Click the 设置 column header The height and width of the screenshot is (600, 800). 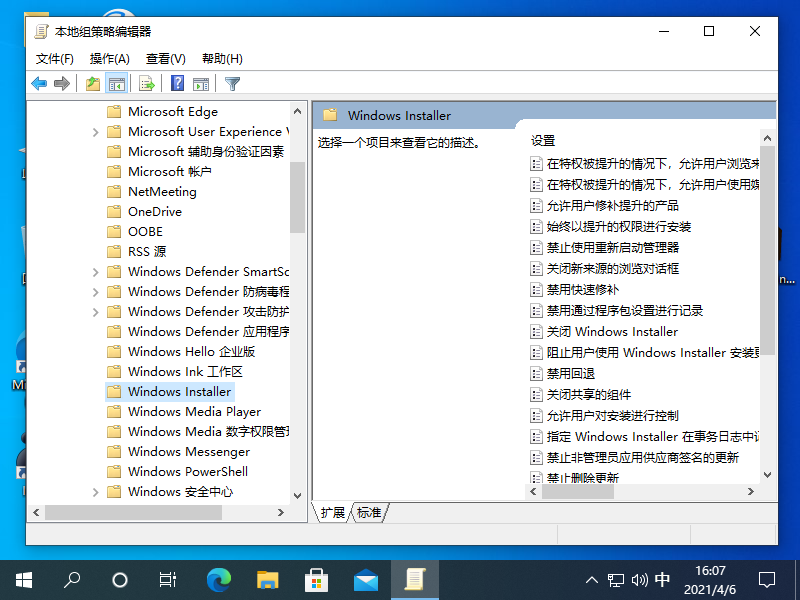pos(543,141)
